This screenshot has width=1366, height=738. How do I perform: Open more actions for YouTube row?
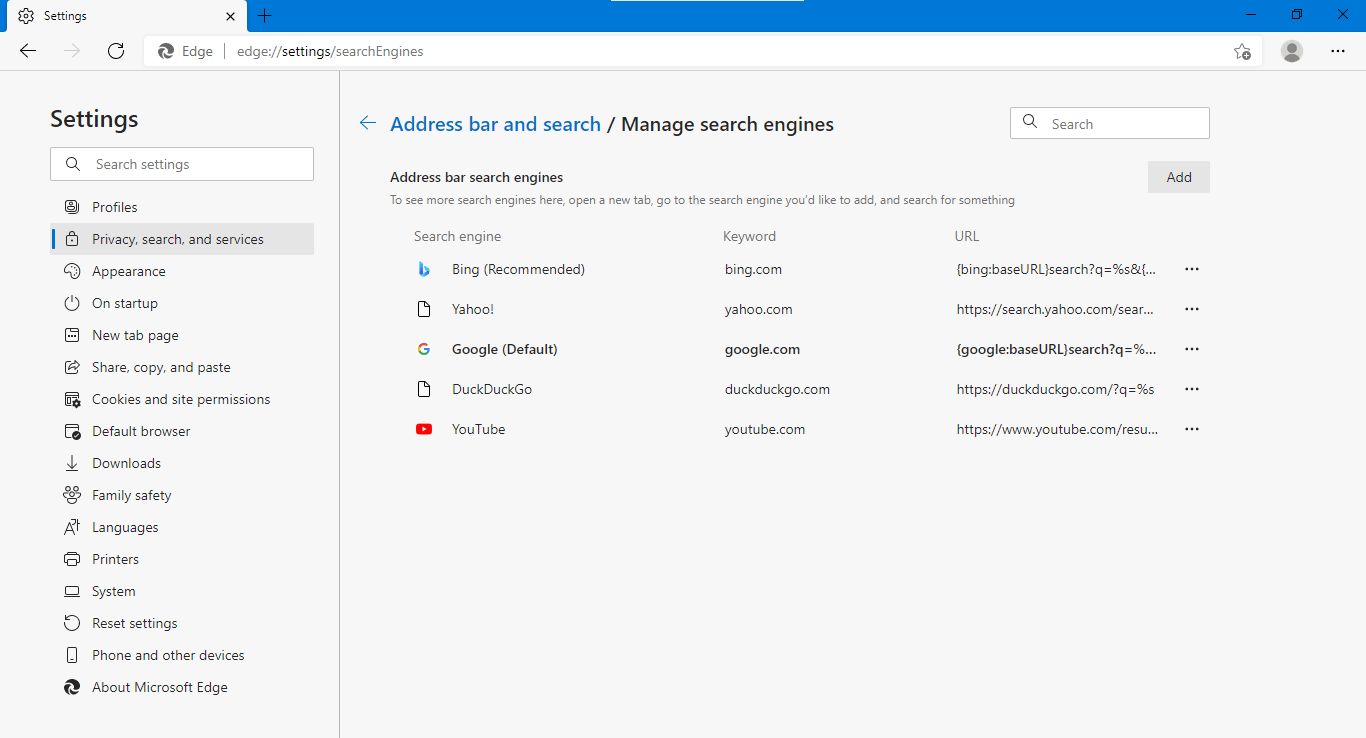[1191, 429]
